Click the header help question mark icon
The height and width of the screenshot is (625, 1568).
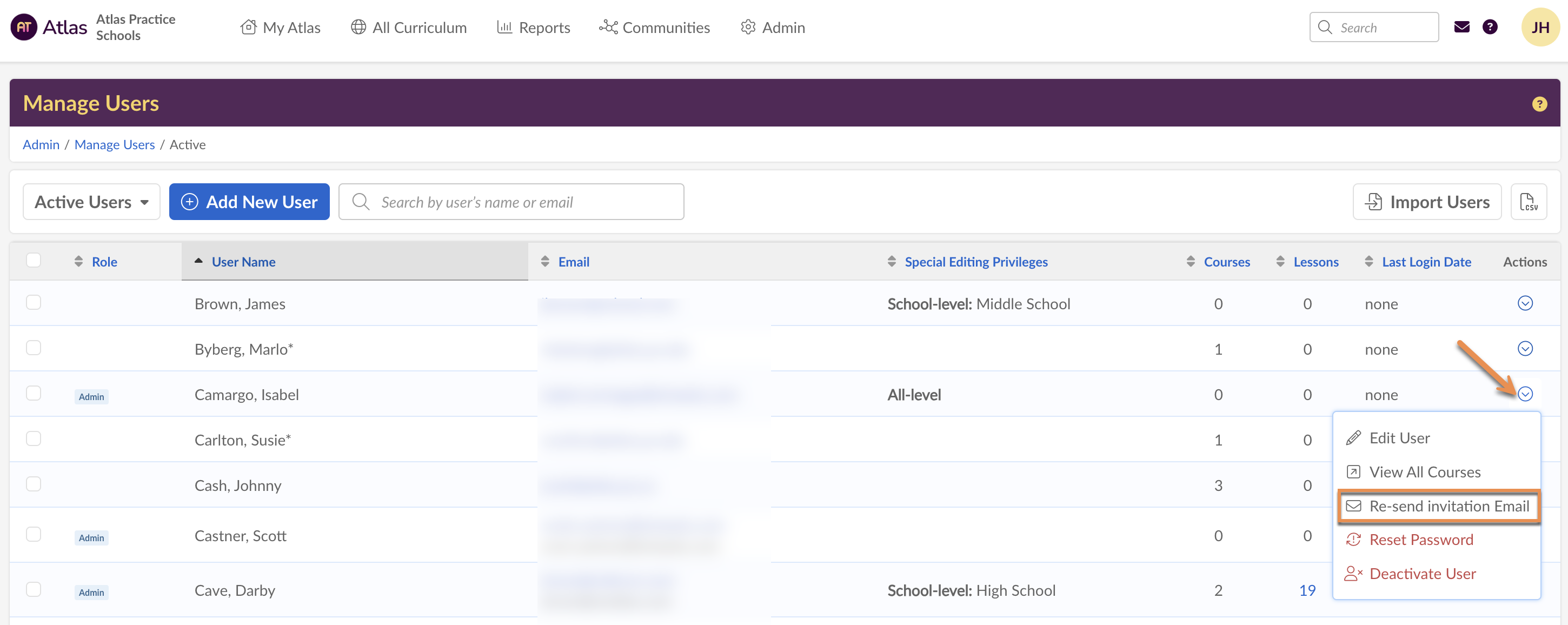click(x=1490, y=27)
